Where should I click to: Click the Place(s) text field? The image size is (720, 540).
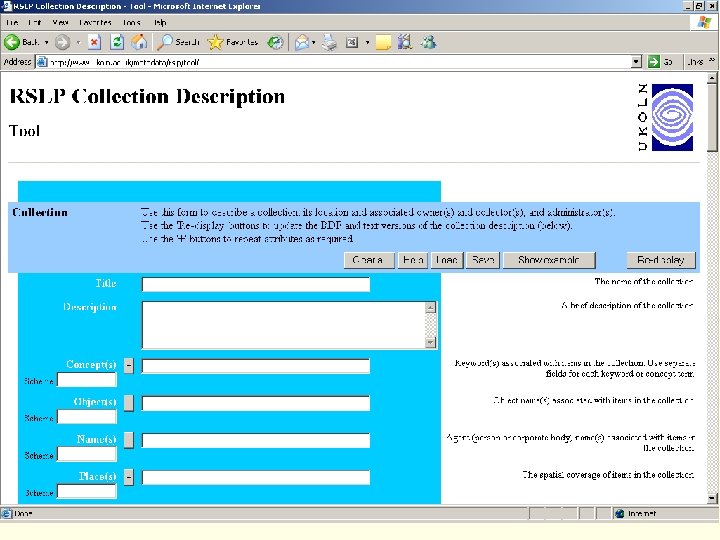tap(256, 478)
